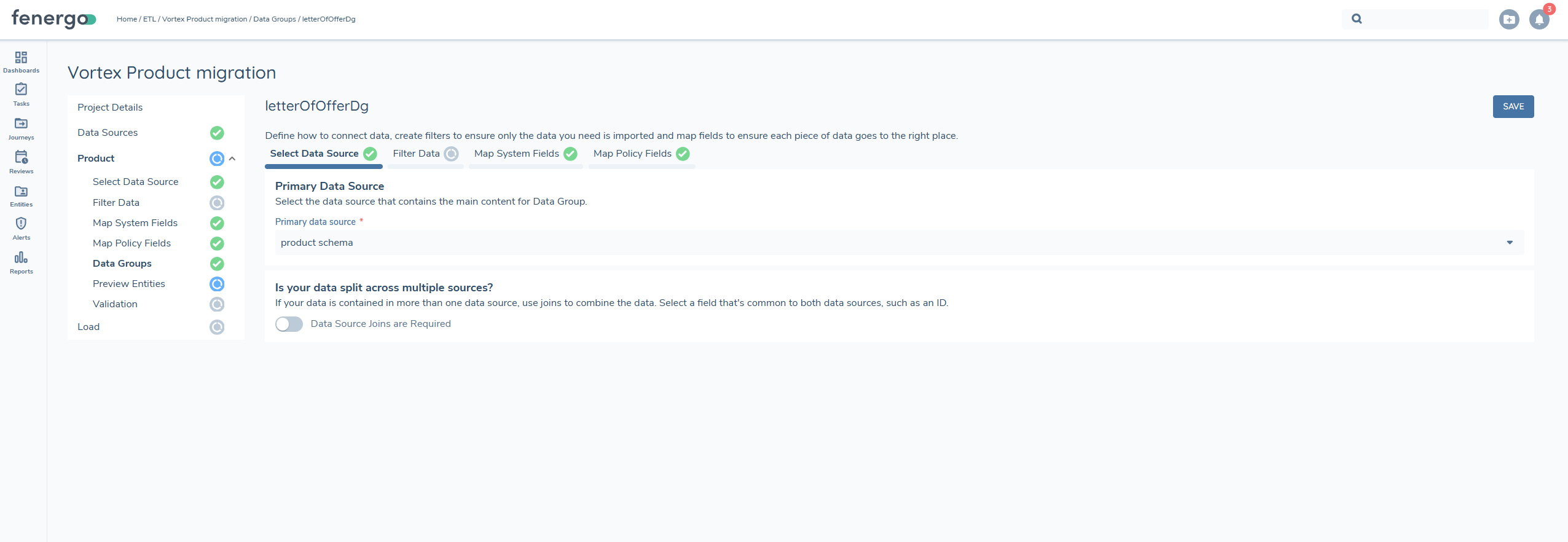
Task: Open Map System Fields in side navigation
Action: point(135,223)
